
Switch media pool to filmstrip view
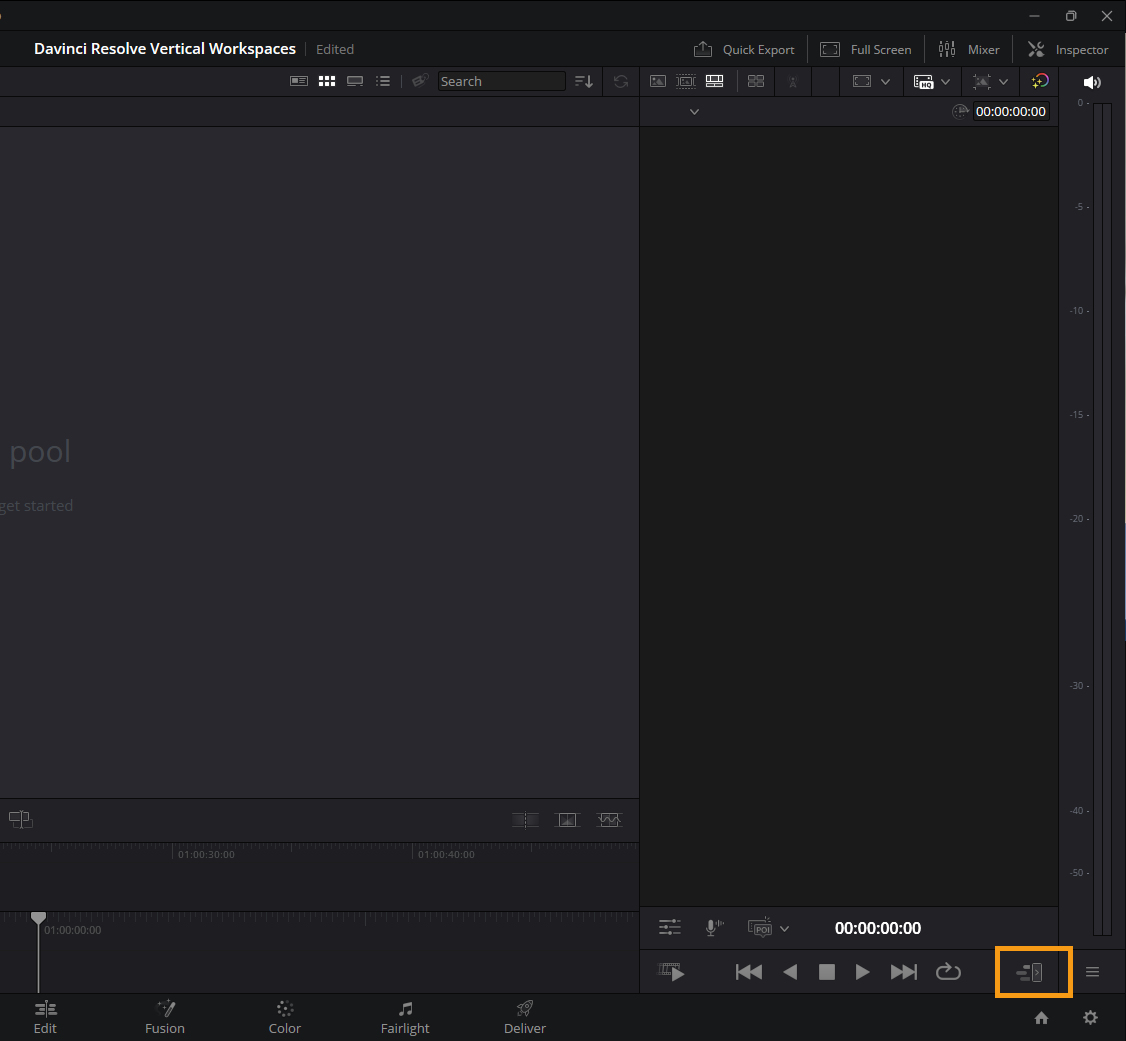pyautogui.click(x=355, y=81)
